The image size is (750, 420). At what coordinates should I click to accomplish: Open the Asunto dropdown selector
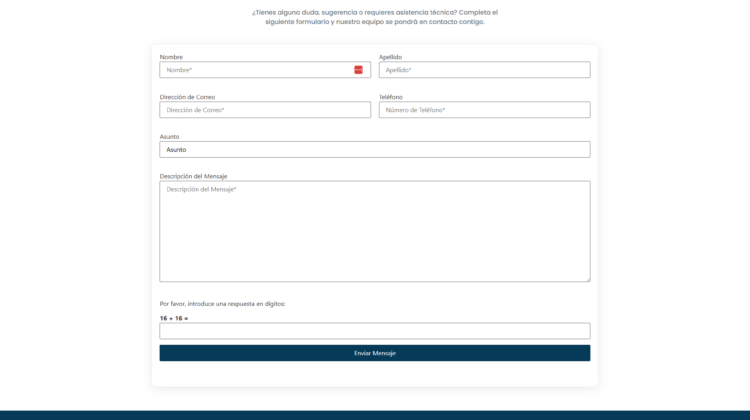374,149
